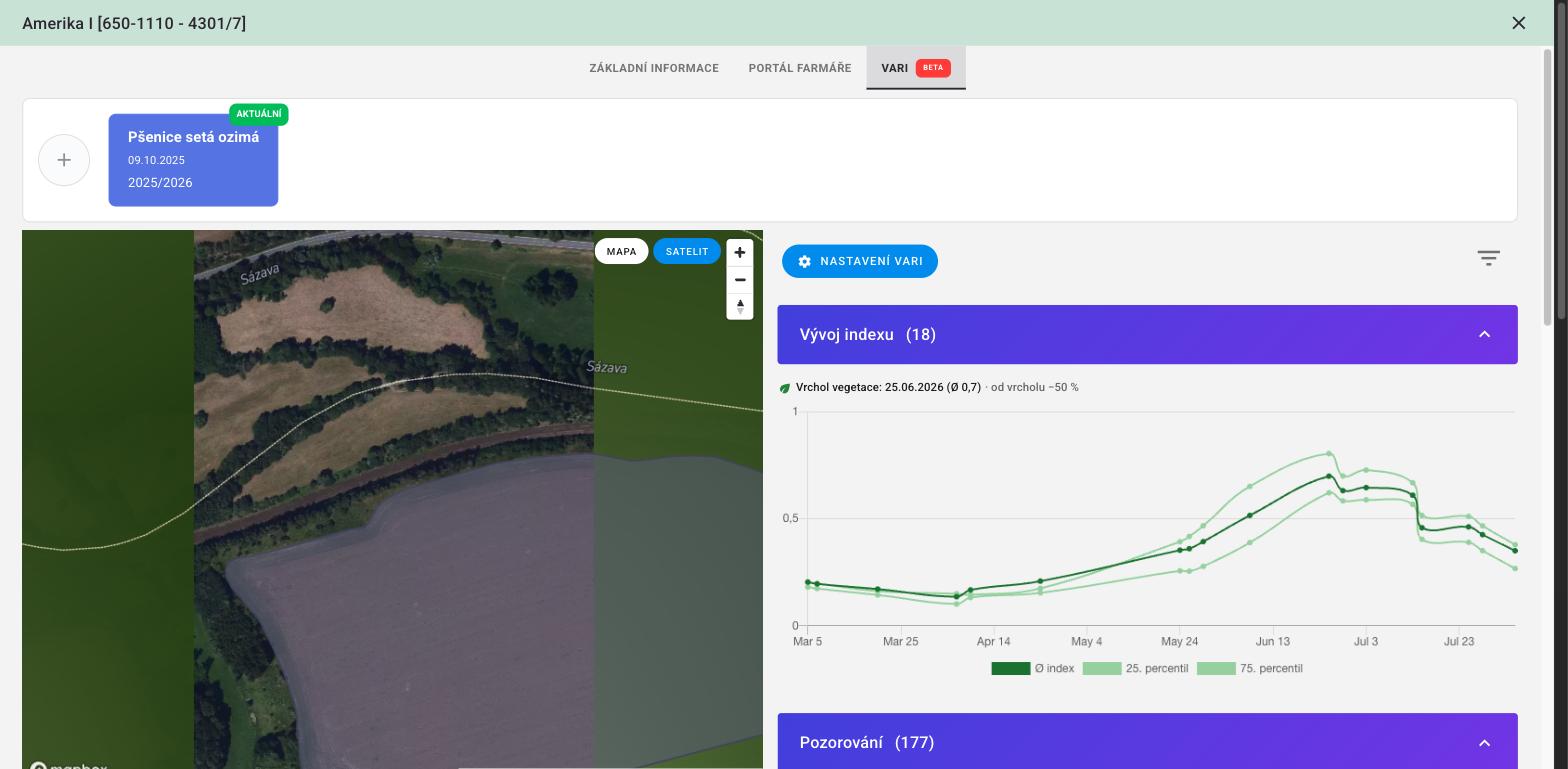Open Nastavení VARI settings
This screenshot has width=1568, height=769.
(860, 261)
